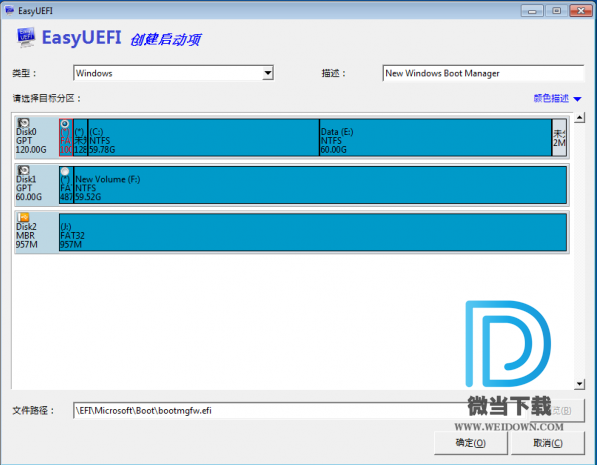Click the 取消(C) button

coord(548,443)
